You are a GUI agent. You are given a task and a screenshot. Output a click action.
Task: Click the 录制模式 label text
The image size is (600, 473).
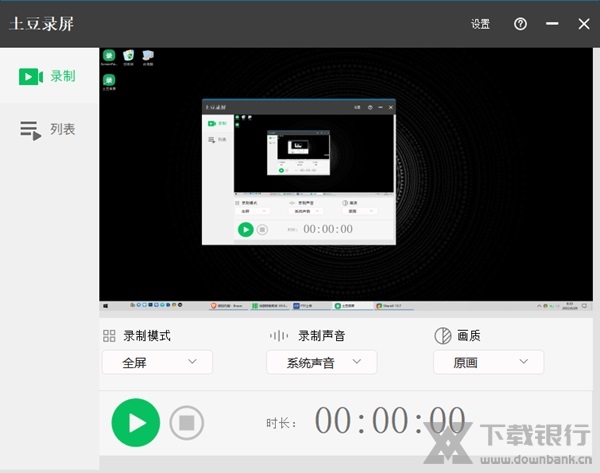pos(147,336)
